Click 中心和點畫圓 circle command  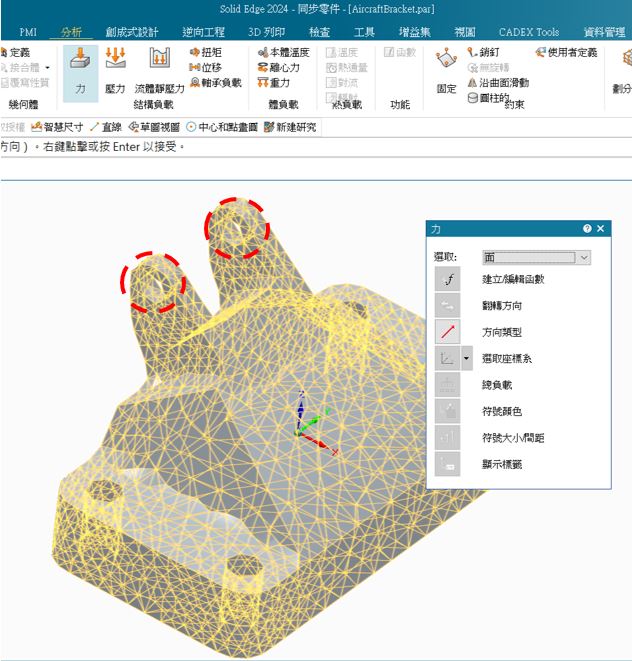[x=222, y=127]
